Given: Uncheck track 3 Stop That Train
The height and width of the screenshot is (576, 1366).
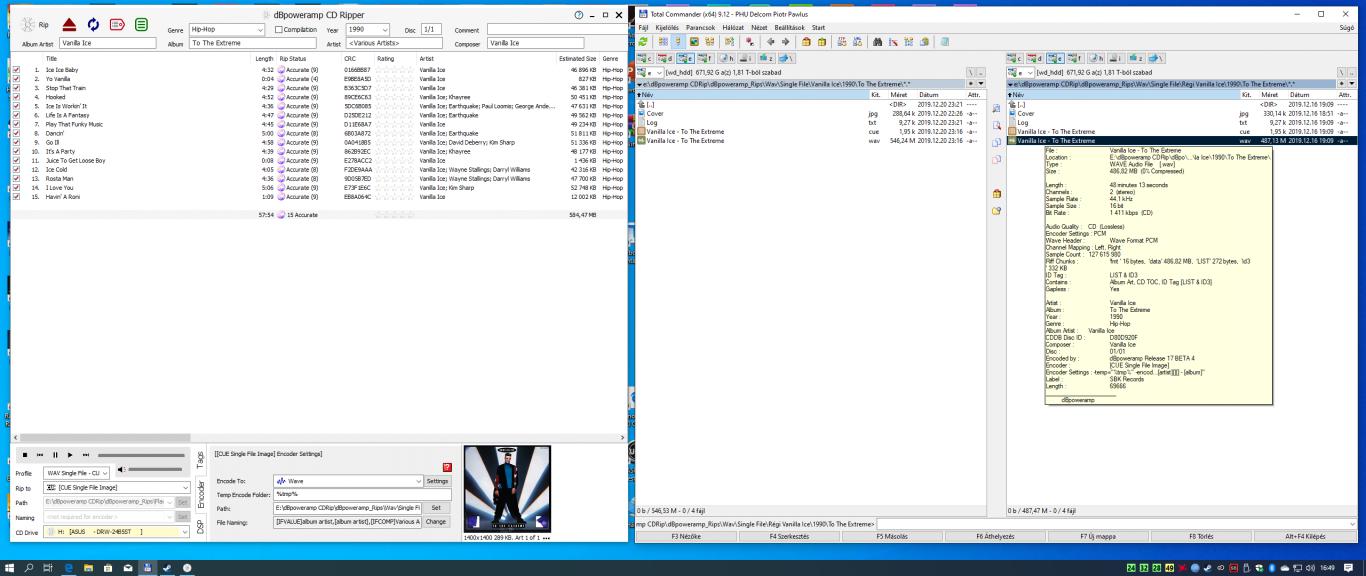Looking at the screenshot, I should pyautogui.click(x=16, y=88).
